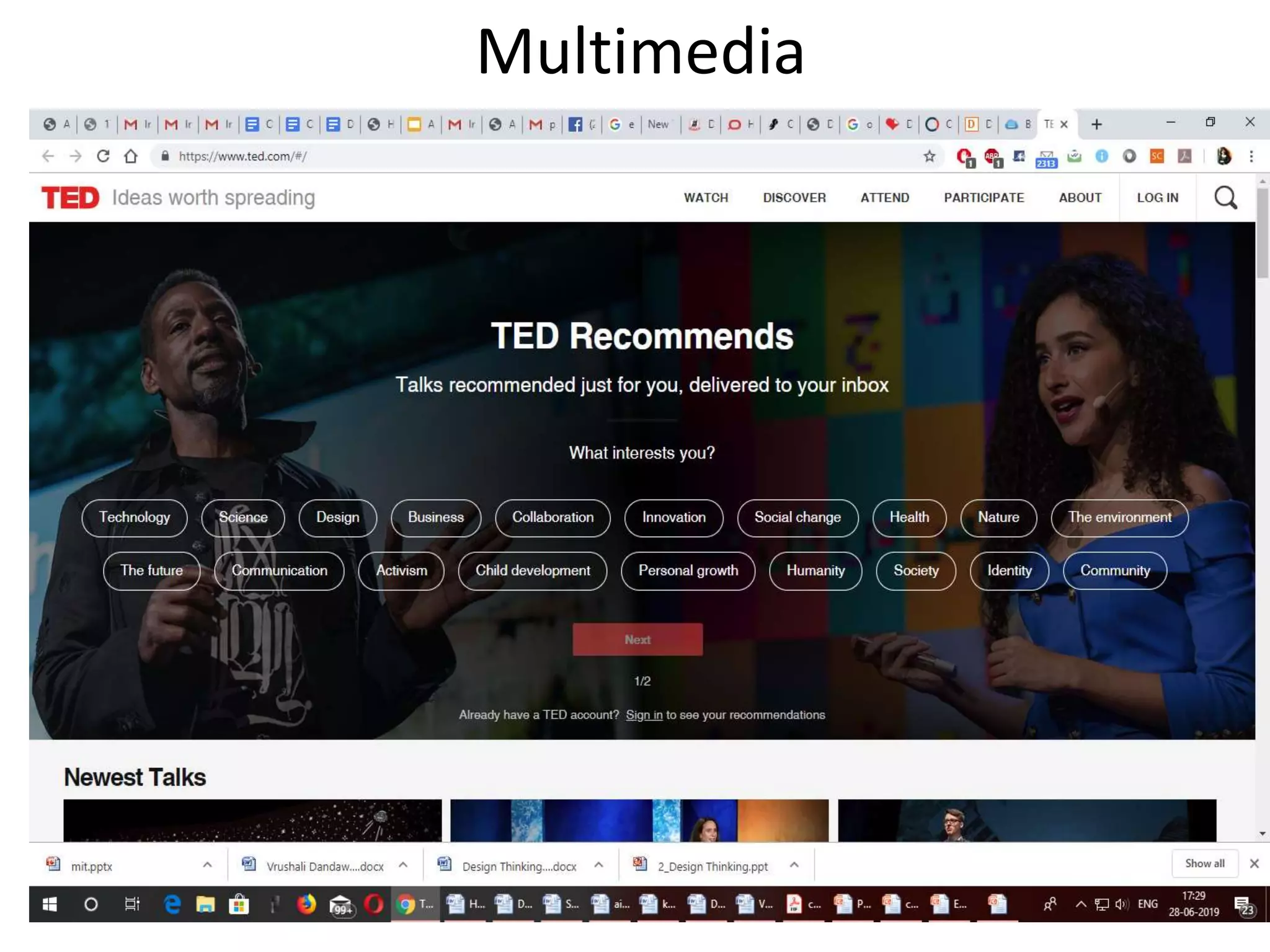This screenshot has height=952, width=1270.
Task: Open Chrome's three-dot menu
Action: (1251, 156)
